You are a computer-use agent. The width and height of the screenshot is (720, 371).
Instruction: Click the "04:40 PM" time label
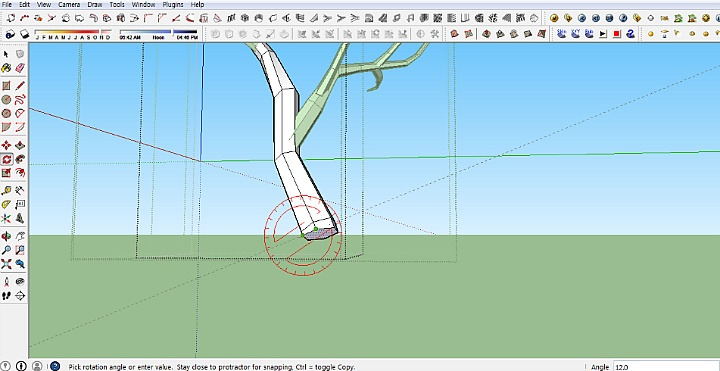click(x=187, y=38)
